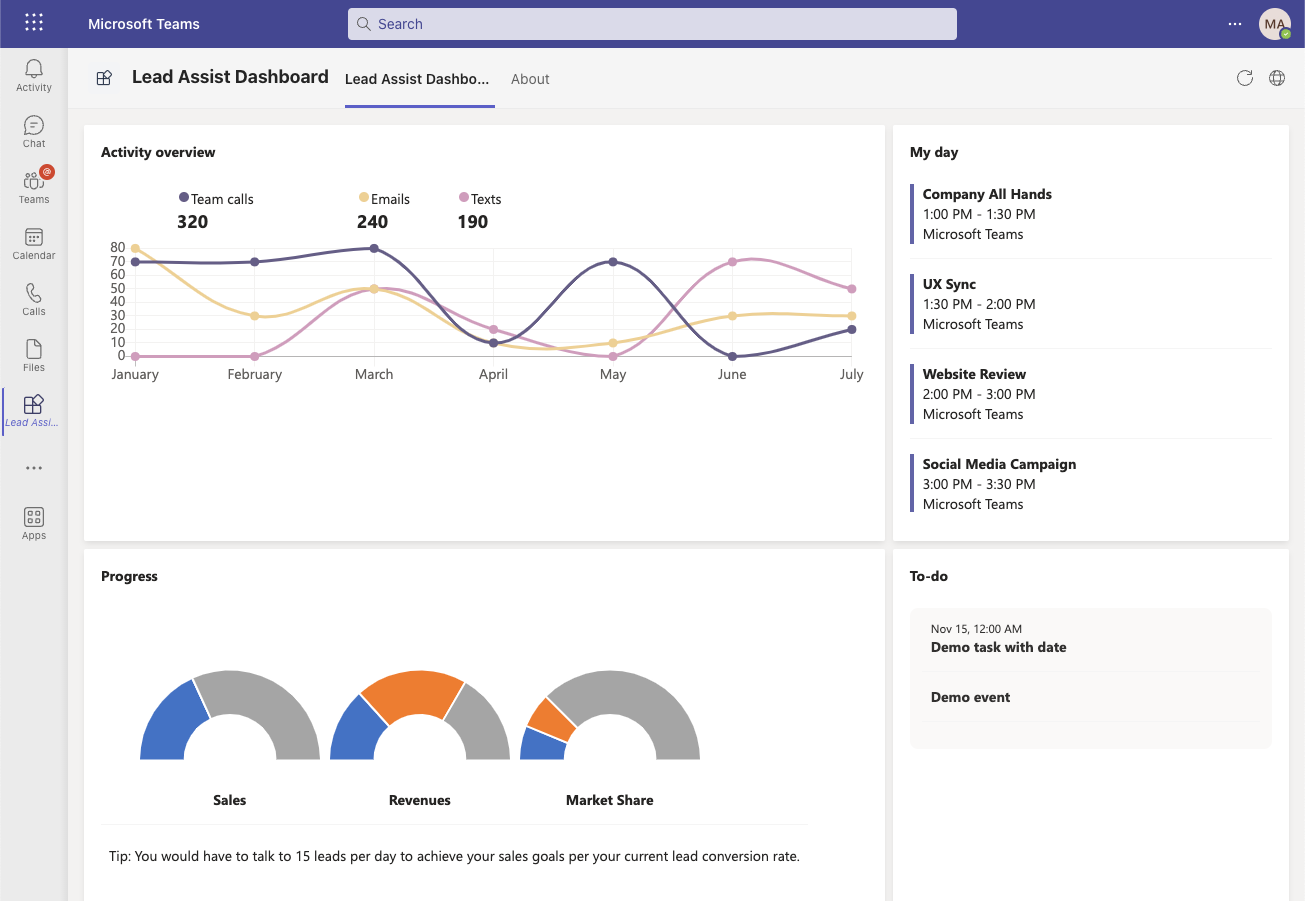The height and width of the screenshot is (901, 1305).
Task: Click the waffle app launcher grid
Action: click(33, 22)
